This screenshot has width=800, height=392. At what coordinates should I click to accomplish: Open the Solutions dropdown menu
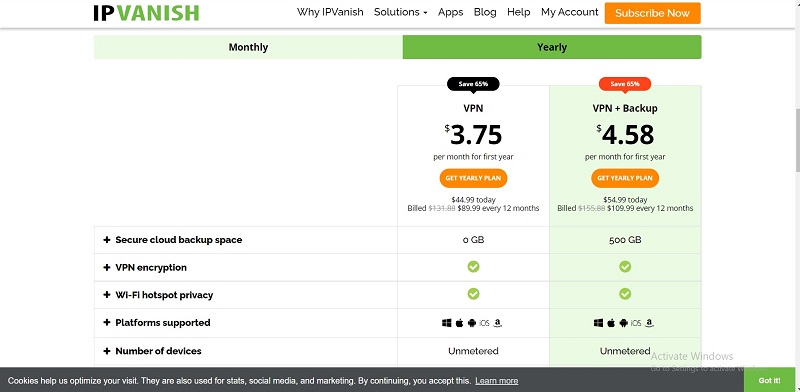(401, 12)
